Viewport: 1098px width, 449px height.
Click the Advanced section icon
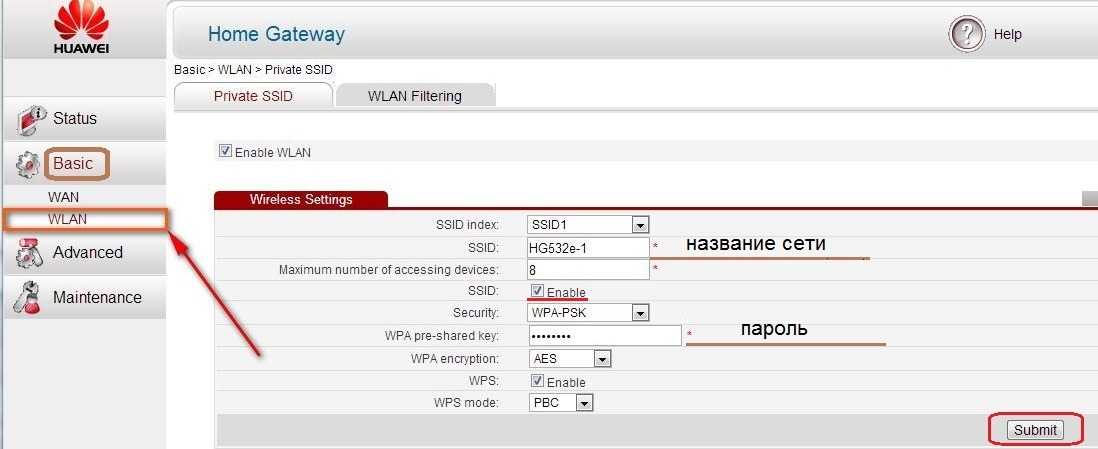pos(30,253)
